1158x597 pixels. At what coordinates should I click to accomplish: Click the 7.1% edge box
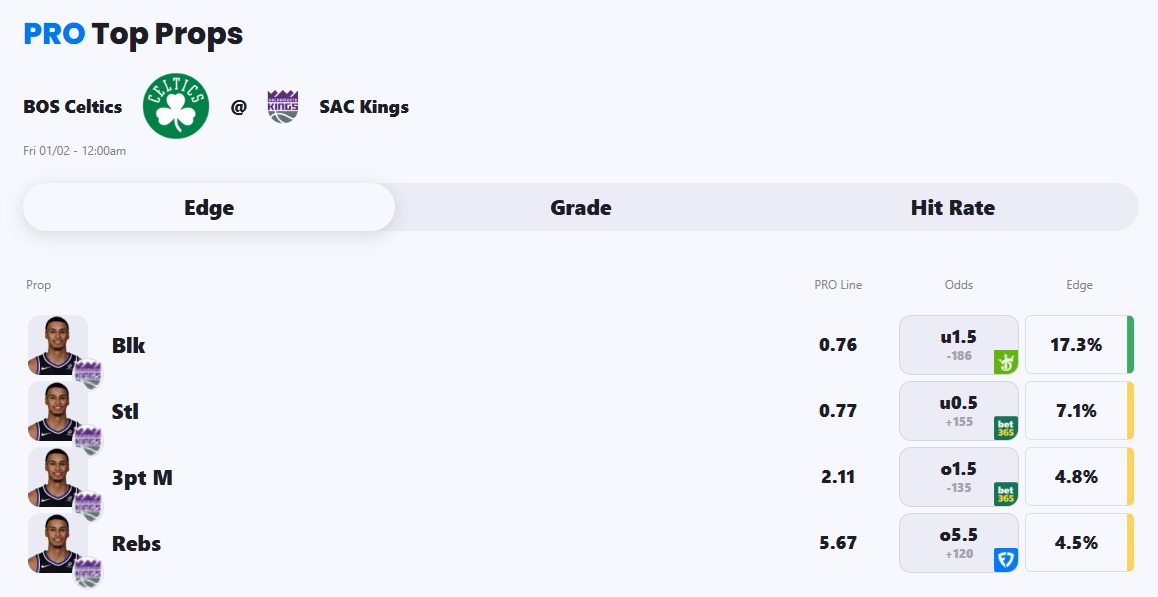click(1076, 411)
